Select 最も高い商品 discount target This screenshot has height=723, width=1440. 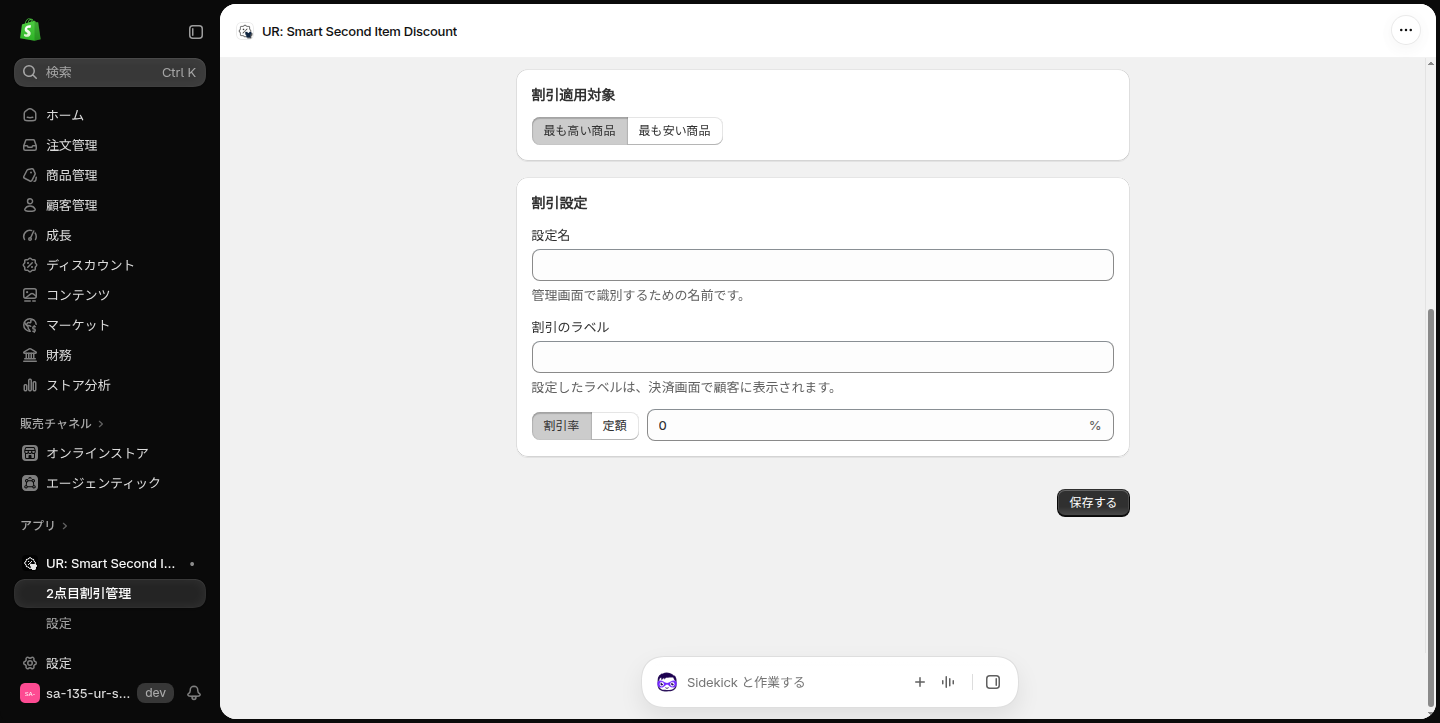tap(580, 131)
